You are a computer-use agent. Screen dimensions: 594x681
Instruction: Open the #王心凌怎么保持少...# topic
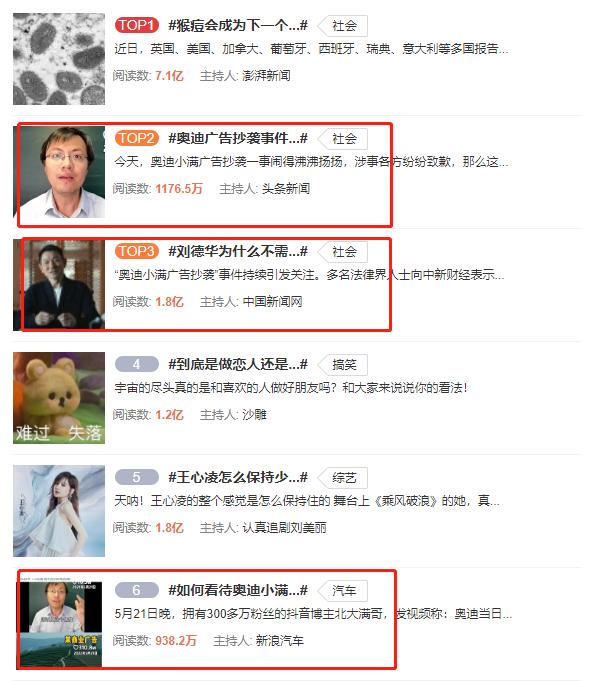(x=238, y=477)
